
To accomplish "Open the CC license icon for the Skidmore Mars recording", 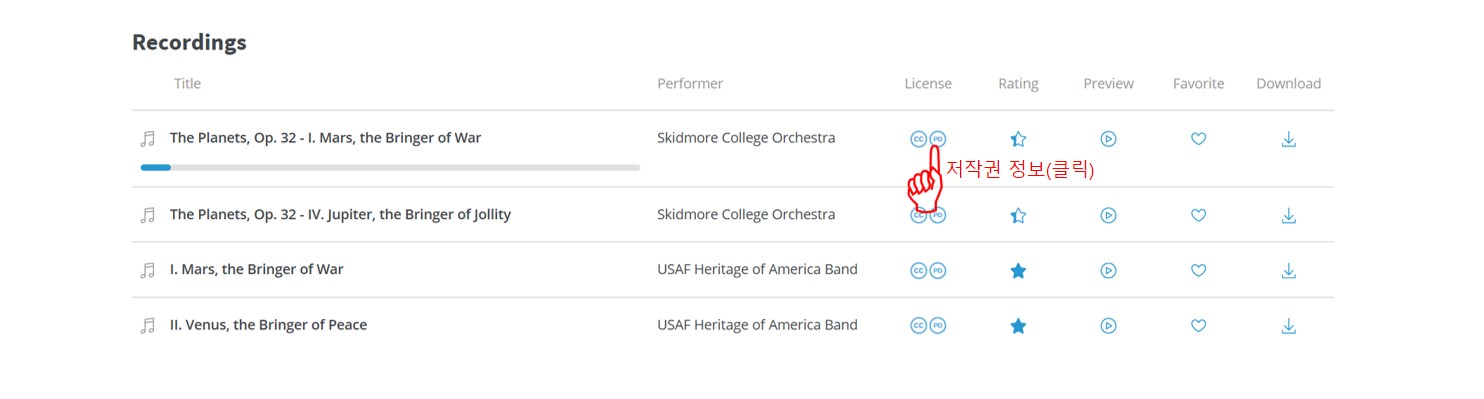I will pos(918,139).
